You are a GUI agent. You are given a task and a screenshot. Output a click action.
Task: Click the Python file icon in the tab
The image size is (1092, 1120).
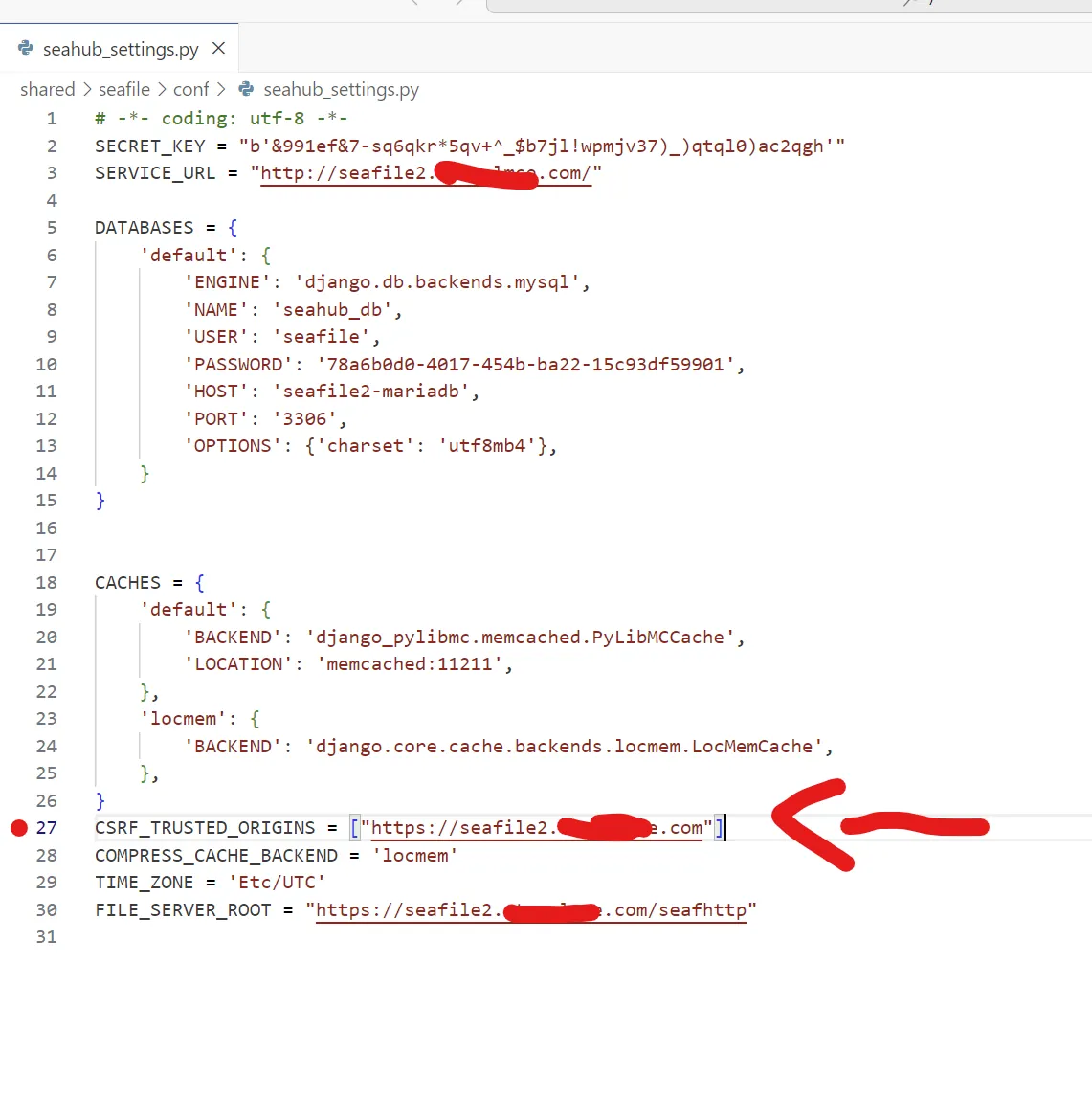pos(26,48)
